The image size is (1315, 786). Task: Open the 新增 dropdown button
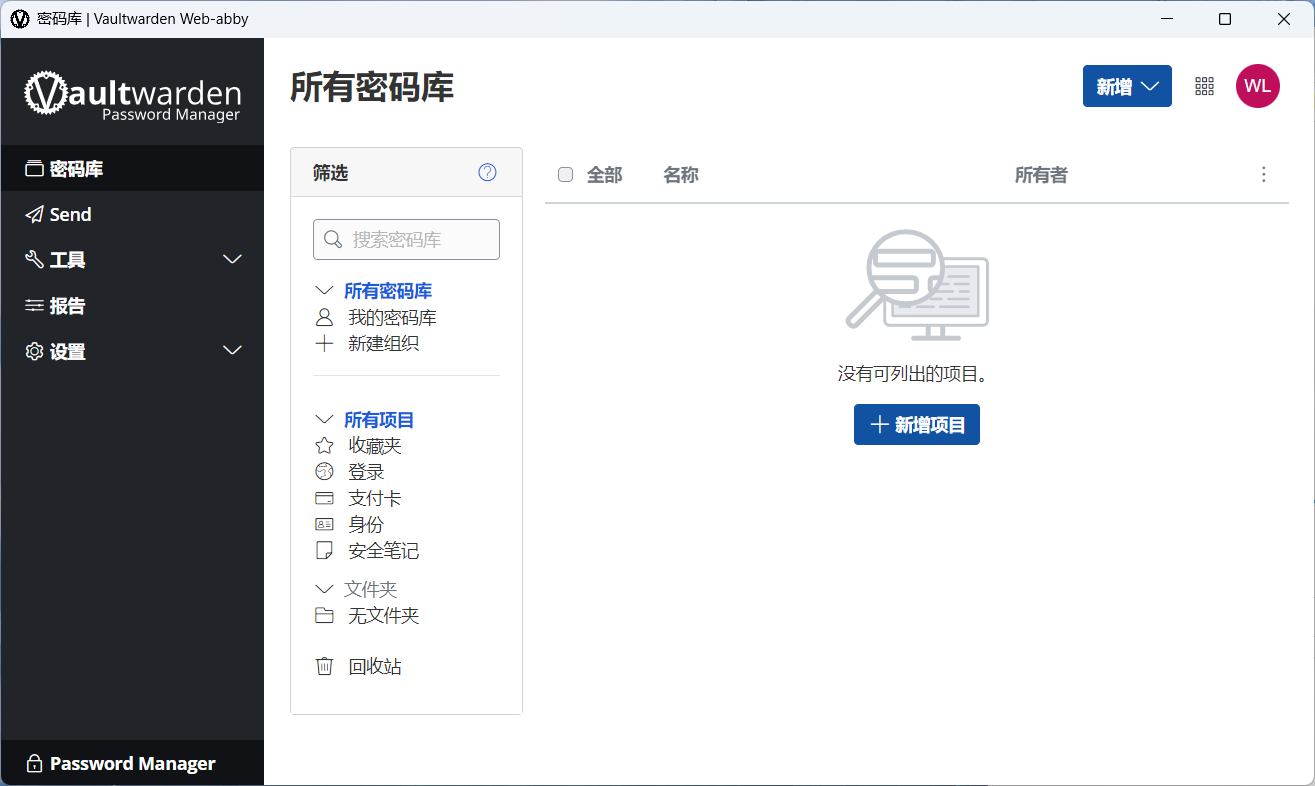(x=1127, y=86)
